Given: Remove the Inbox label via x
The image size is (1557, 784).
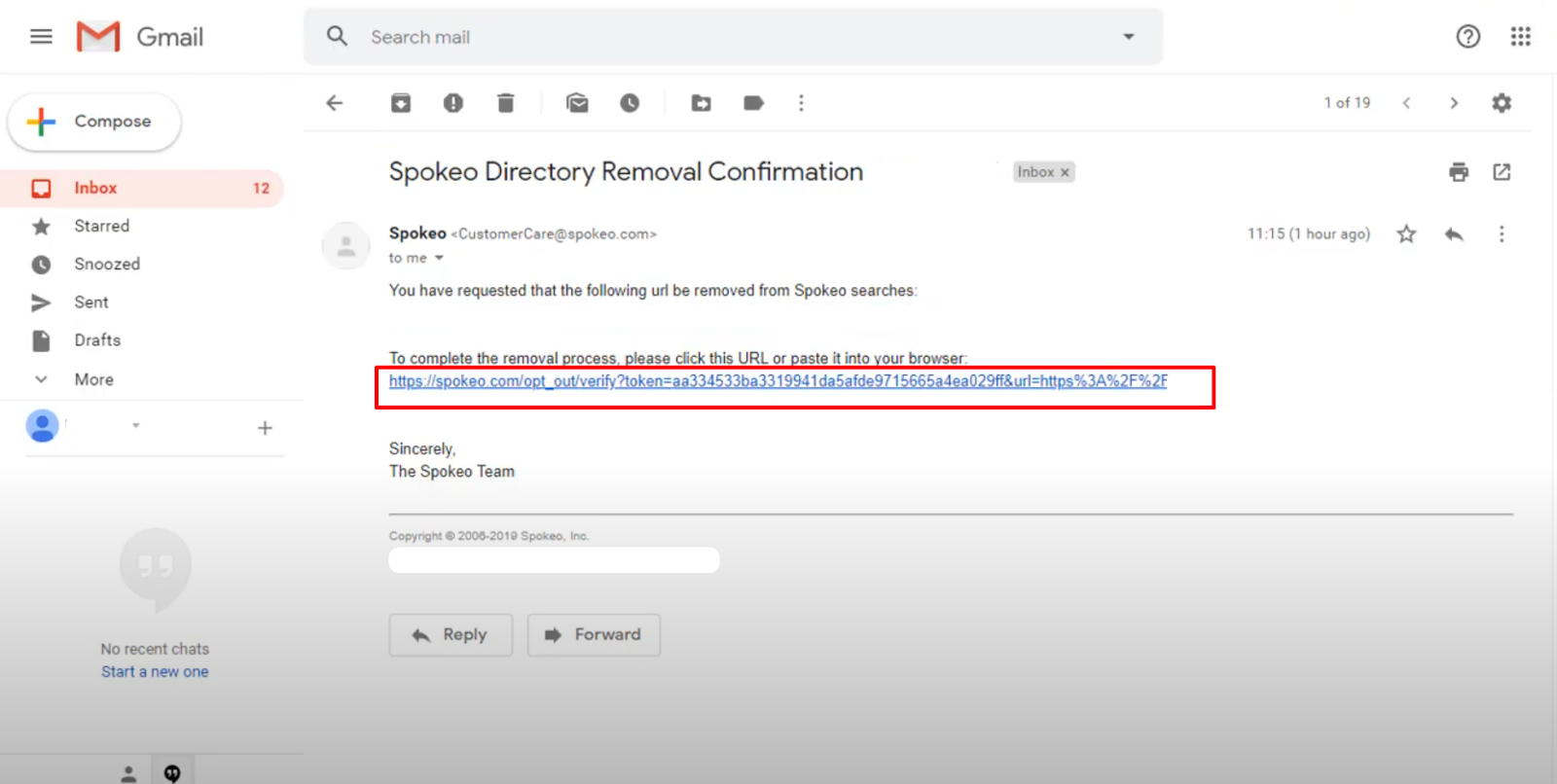Looking at the screenshot, I should [x=1065, y=172].
